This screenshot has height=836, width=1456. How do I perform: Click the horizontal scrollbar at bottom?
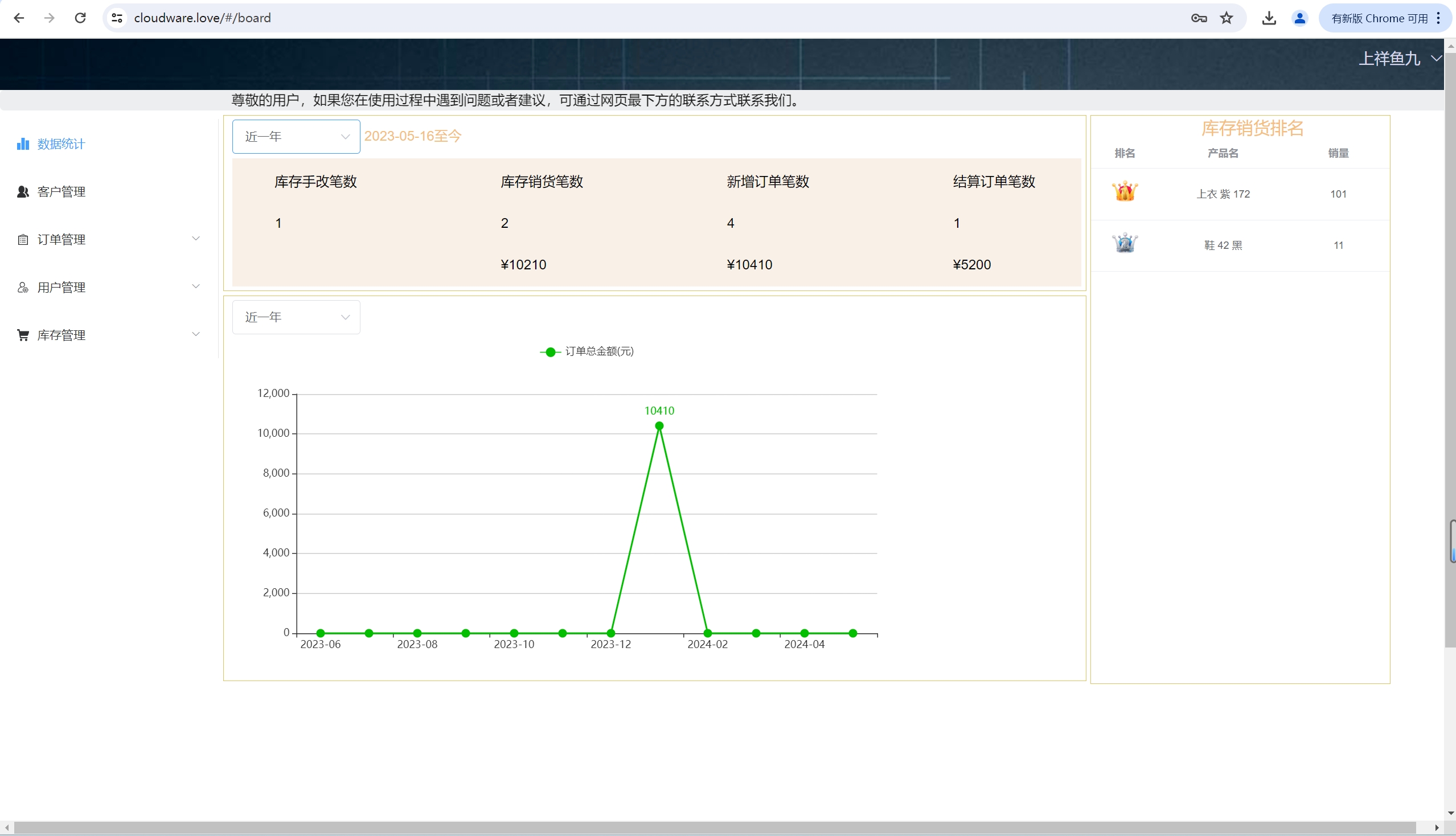pos(715,827)
